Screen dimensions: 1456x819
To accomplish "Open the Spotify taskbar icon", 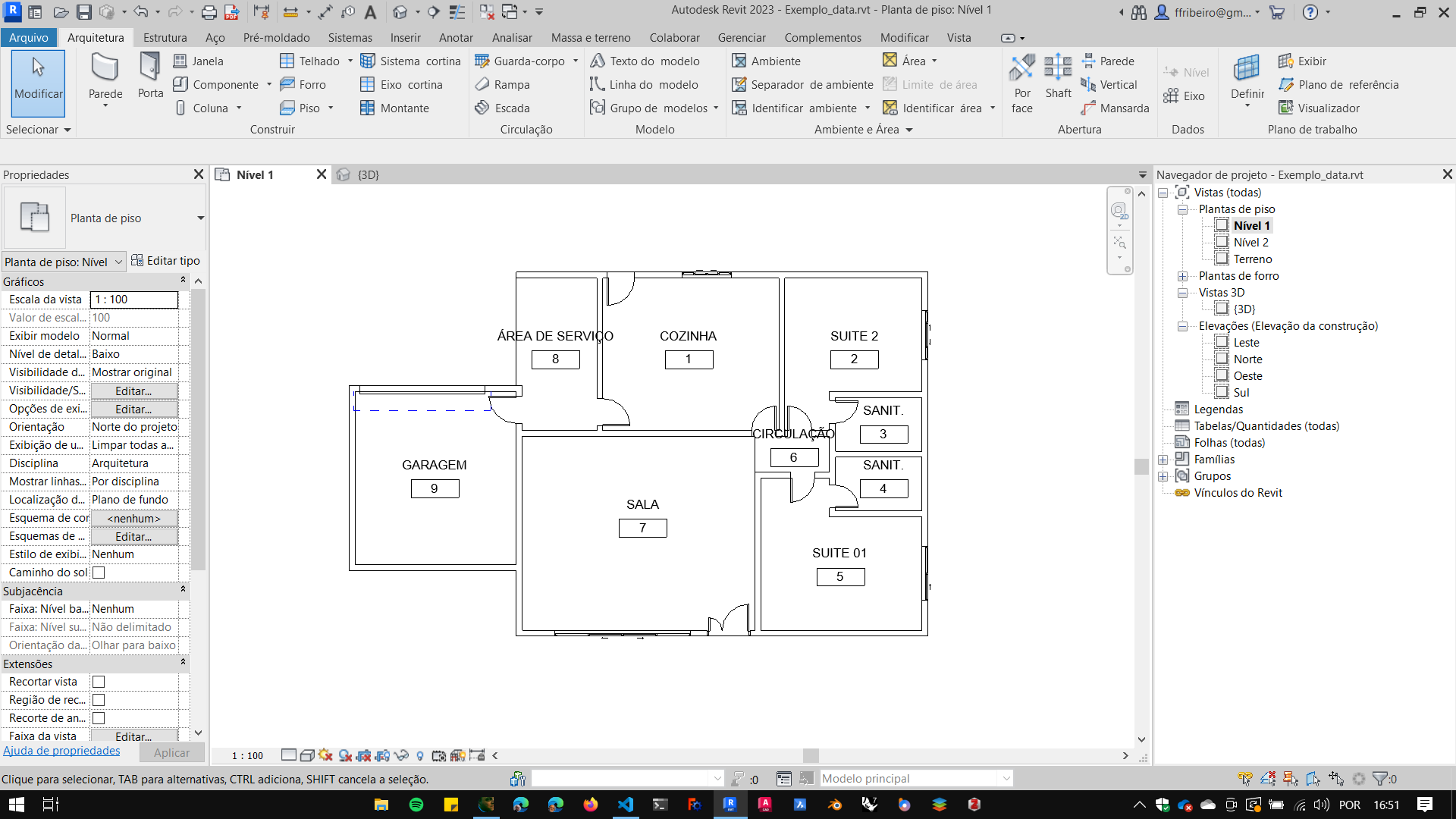I will click(x=416, y=805).
